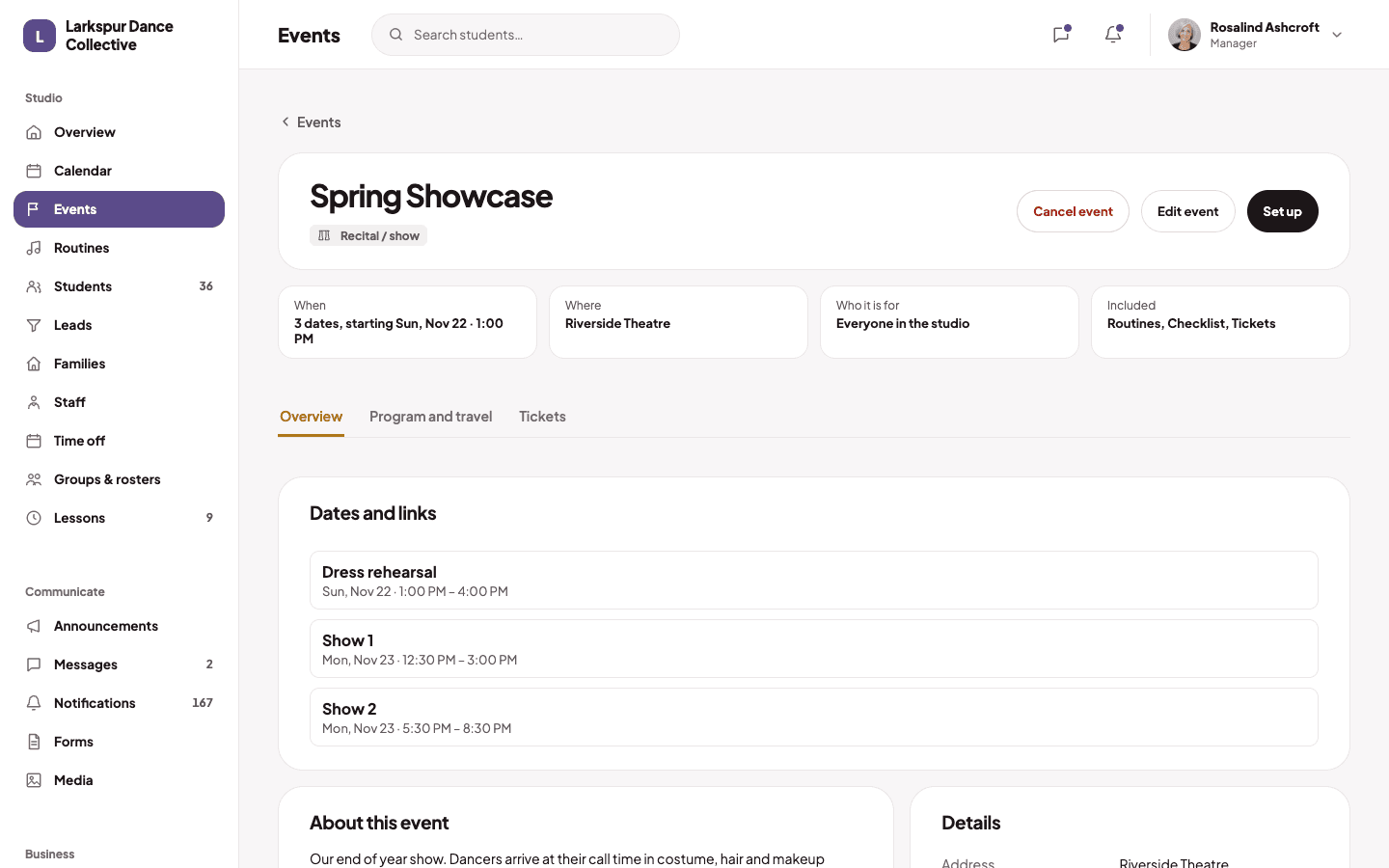Open Overview via its home icon

[34, 132]
